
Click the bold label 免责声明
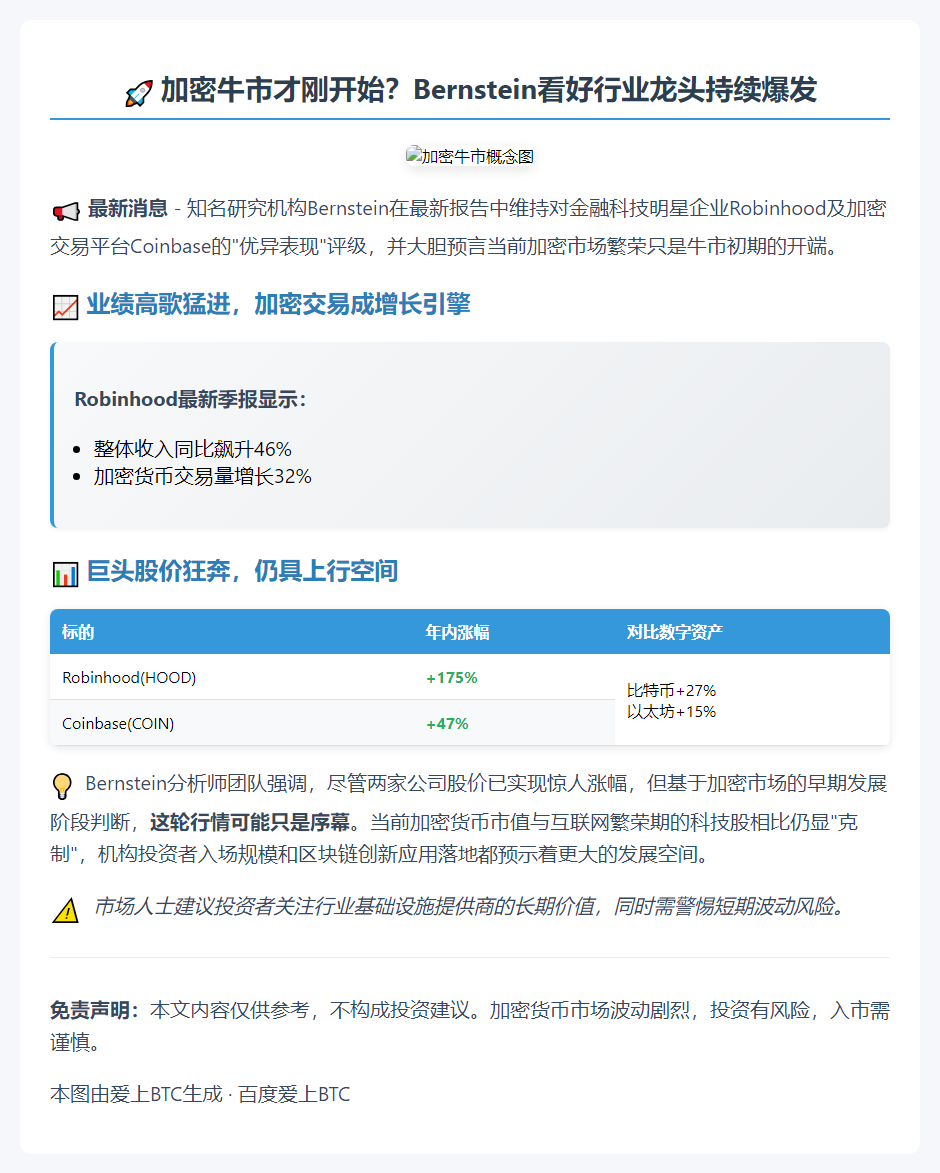(94, 1010)
